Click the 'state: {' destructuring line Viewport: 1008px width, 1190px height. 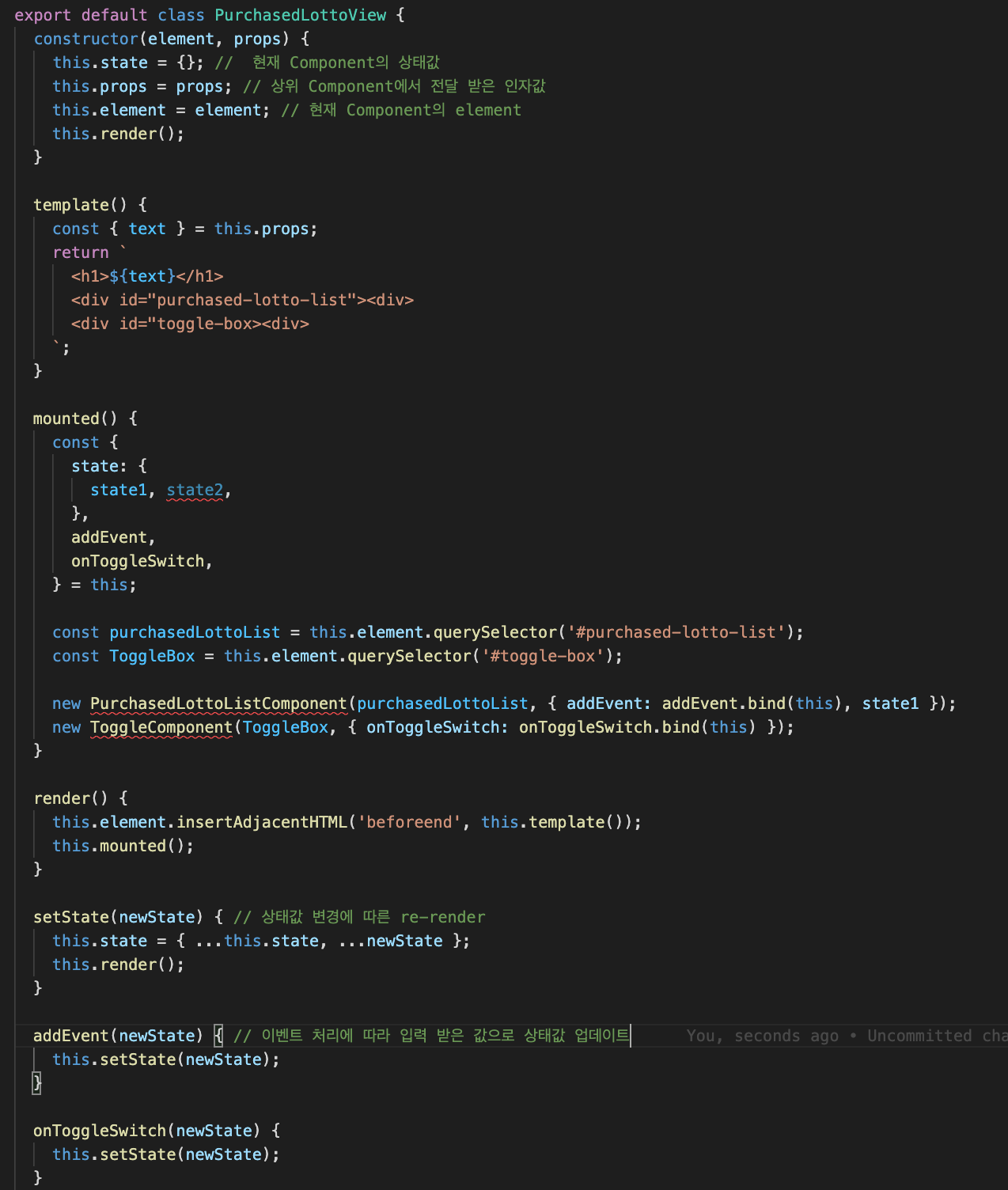pos(109,466)
